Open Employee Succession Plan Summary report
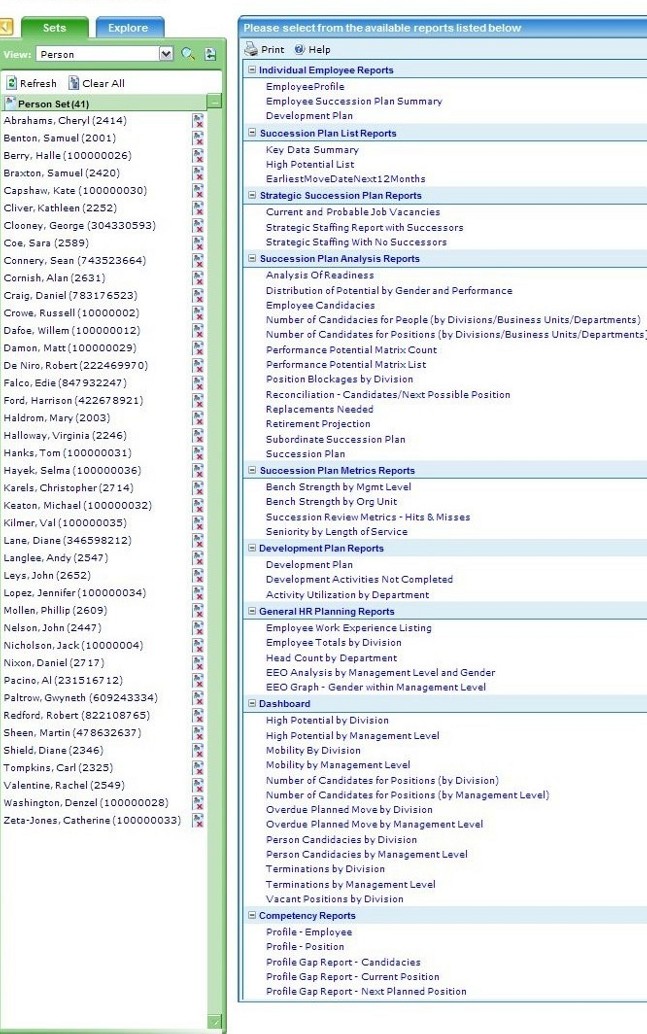647x1034 pixels. [x=354, y=101]
